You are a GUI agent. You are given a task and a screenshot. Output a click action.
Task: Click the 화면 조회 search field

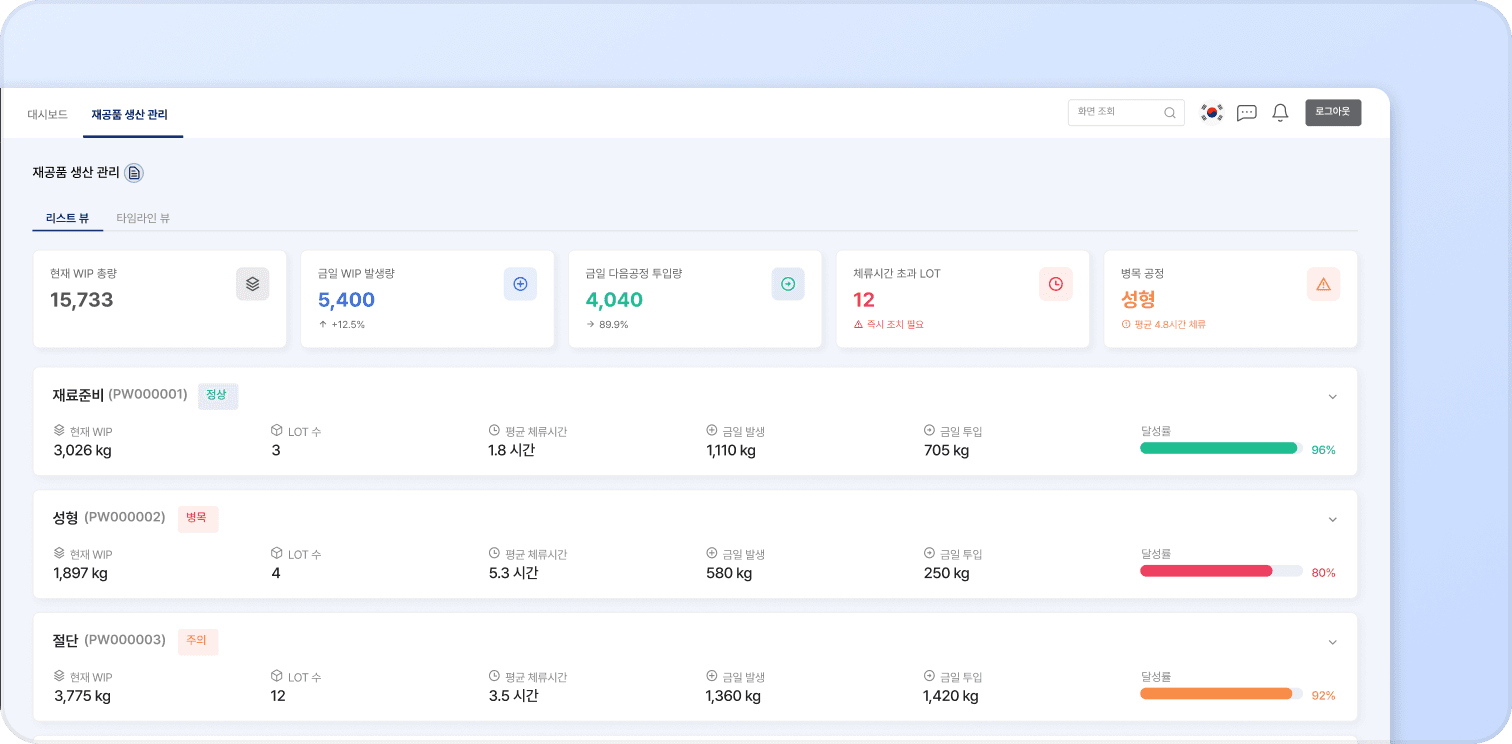[x=1126, y=112]
